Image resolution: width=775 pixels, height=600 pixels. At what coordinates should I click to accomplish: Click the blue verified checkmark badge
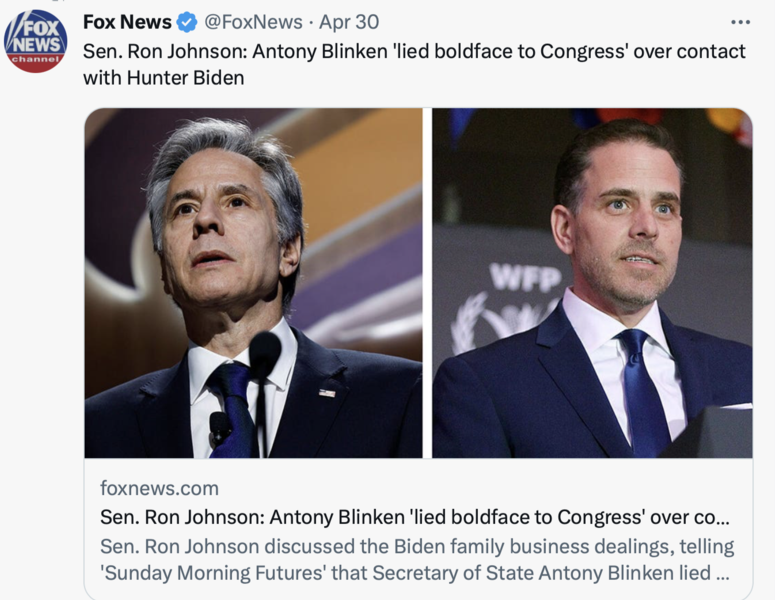click(x=187, y=22)
